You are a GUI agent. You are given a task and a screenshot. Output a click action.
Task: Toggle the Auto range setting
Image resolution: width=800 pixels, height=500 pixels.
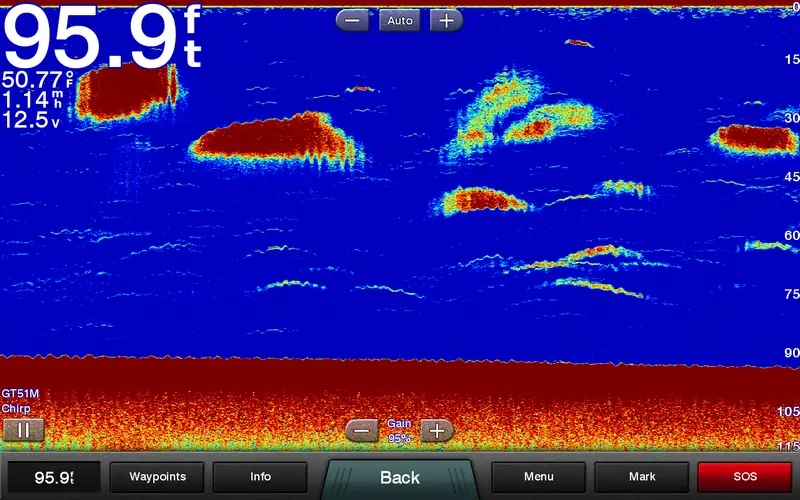coord(398,20)
